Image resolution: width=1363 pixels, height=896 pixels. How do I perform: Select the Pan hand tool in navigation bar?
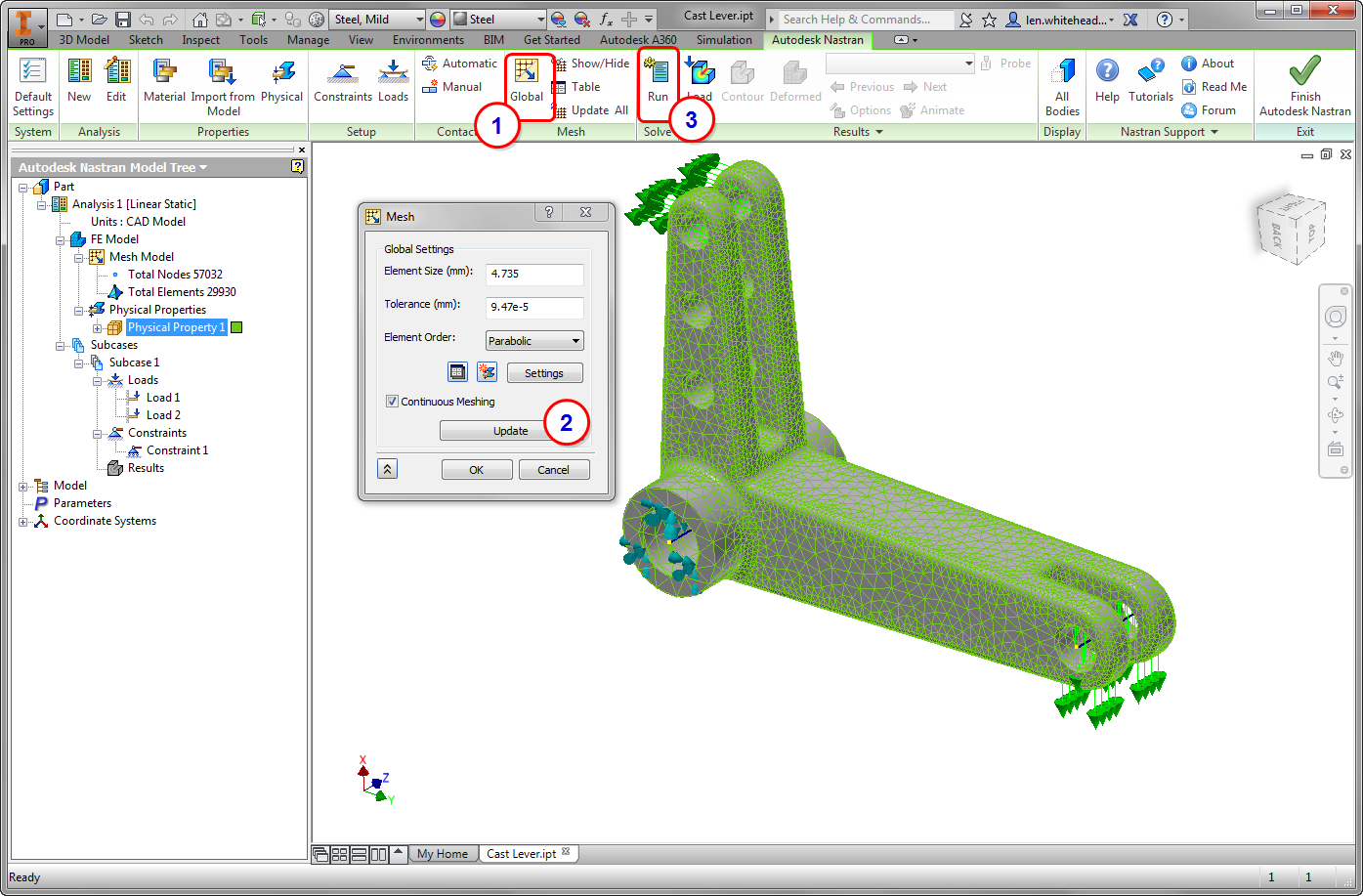point(1336,358)
